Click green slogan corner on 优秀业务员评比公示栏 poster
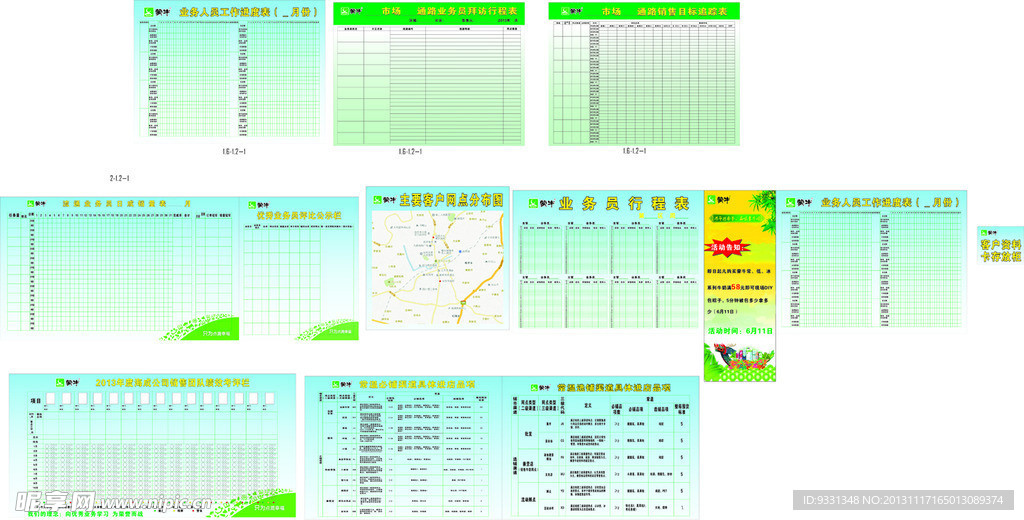1024x520 pixels. coord(328,330)
